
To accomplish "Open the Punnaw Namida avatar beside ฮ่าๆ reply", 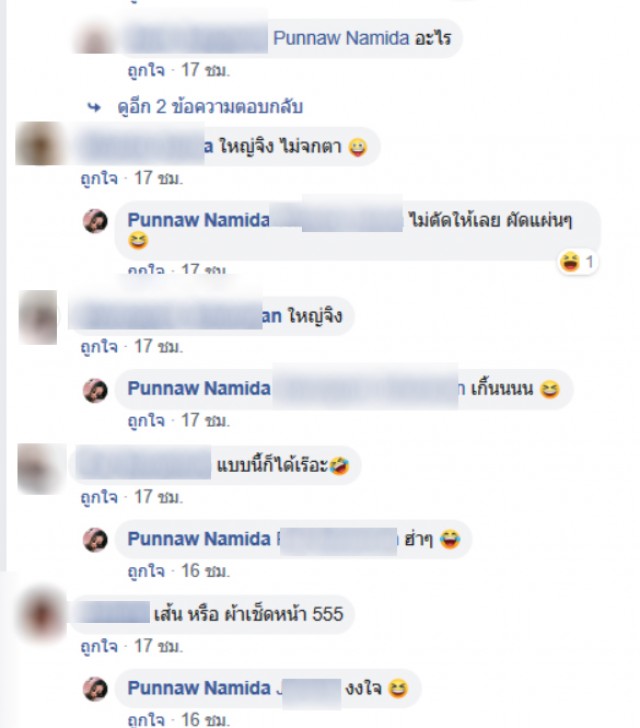I will (95, 540).
